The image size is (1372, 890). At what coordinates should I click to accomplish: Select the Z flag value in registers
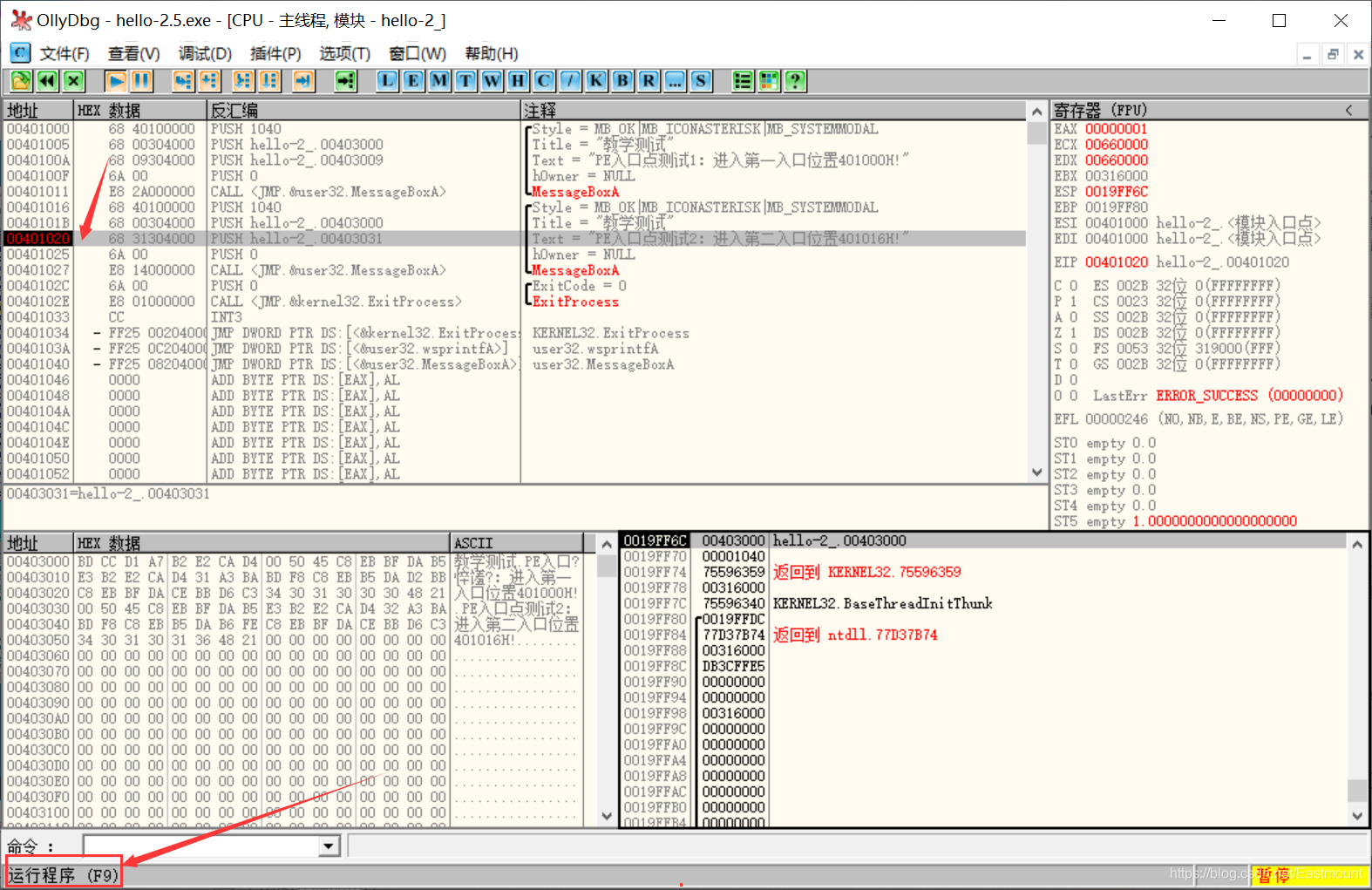(x=1074, y=332)
